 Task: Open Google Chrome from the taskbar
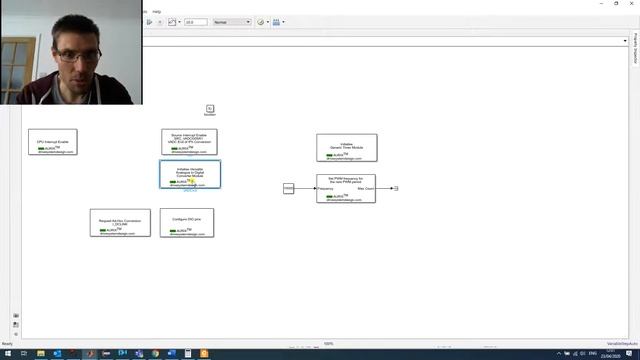click(156, 353)
